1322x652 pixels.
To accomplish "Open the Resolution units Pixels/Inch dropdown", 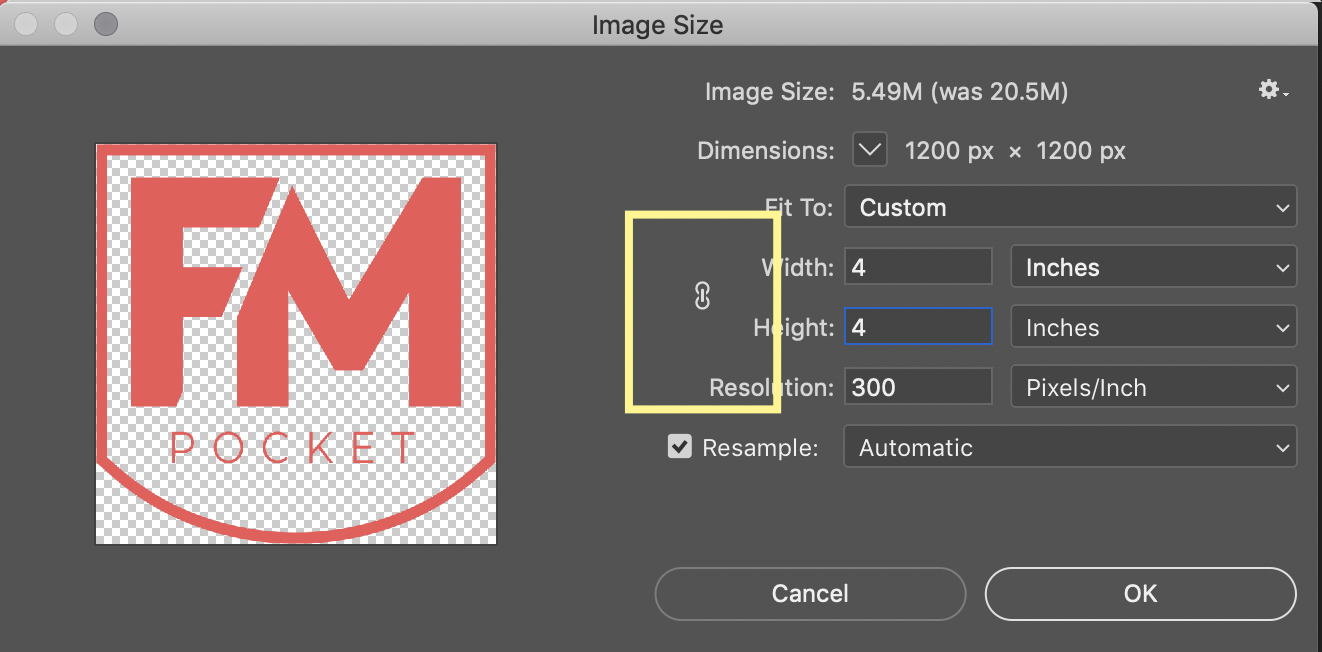I will coord(1153,387).
